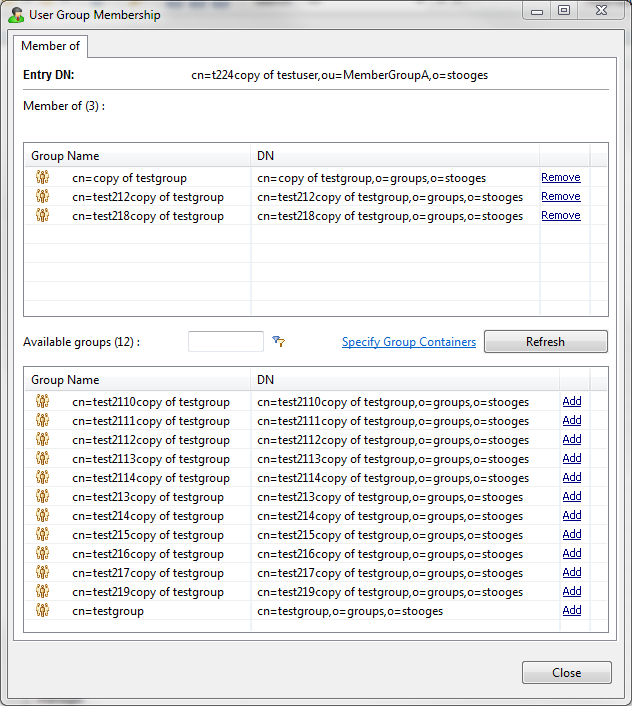Click the User Group Membership title bar icon

(x=16, y=15)
